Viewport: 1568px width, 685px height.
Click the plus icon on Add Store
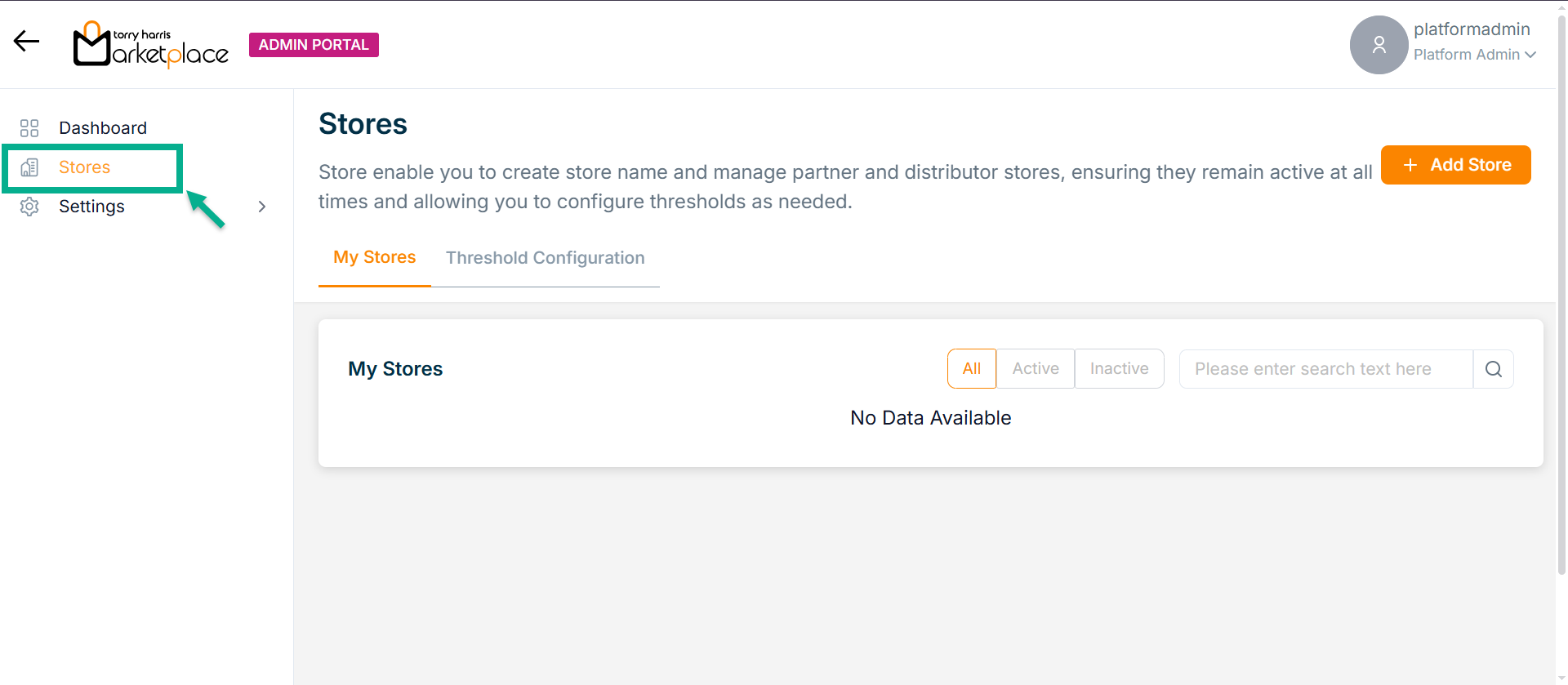(1410, 165)
